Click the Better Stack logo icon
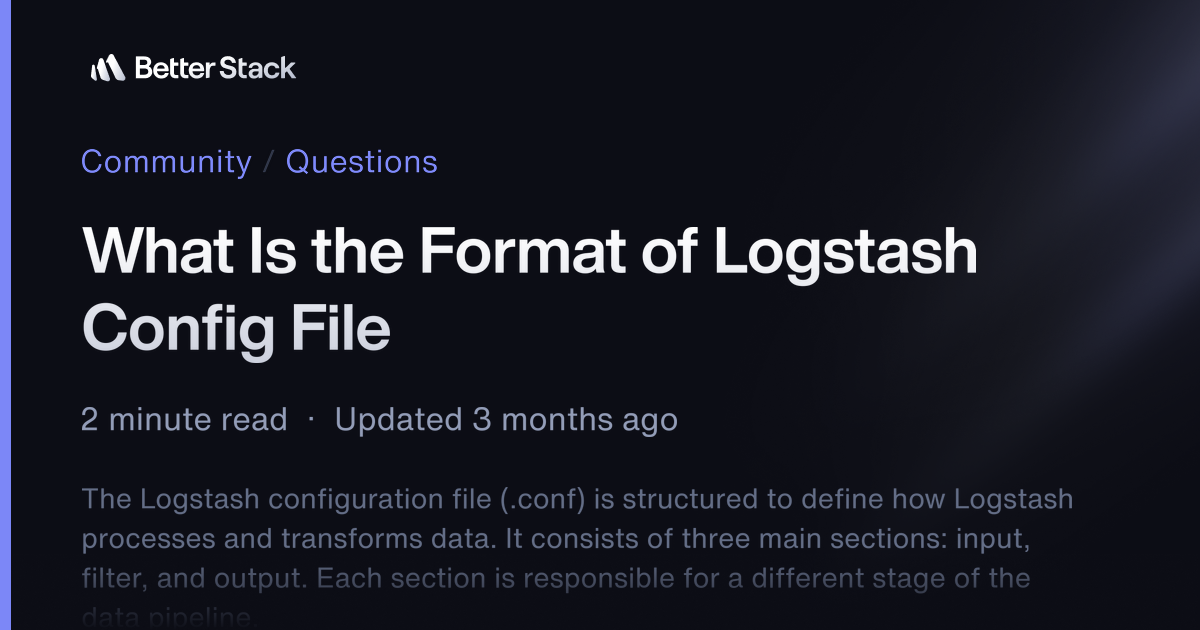 tap(107, 68)
